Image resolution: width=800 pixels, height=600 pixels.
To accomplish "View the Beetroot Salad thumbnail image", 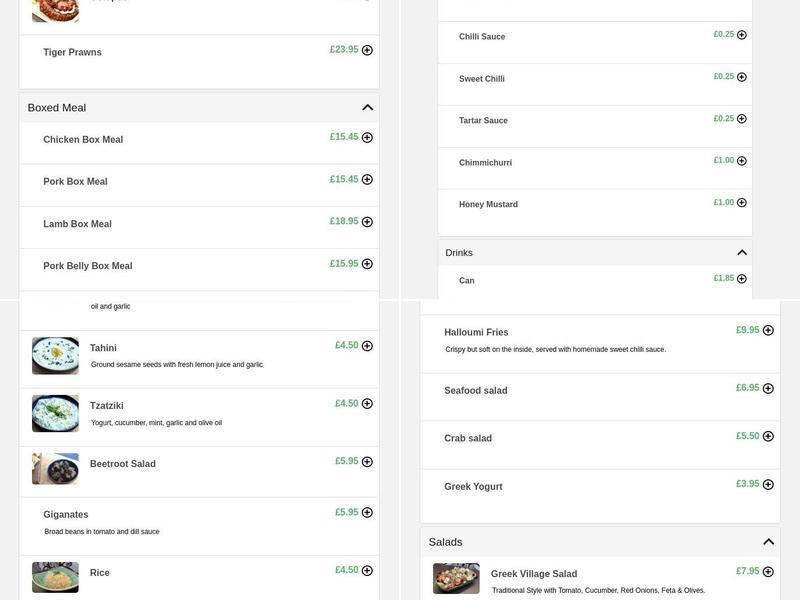I will (x=55, y=469).
